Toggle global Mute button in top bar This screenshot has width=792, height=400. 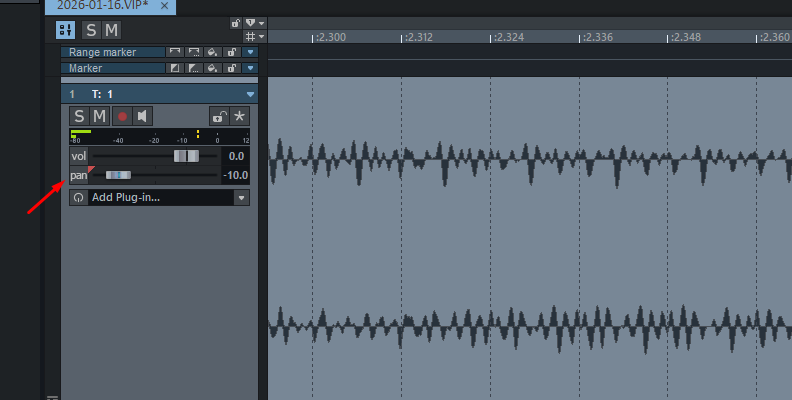(112, 30)
